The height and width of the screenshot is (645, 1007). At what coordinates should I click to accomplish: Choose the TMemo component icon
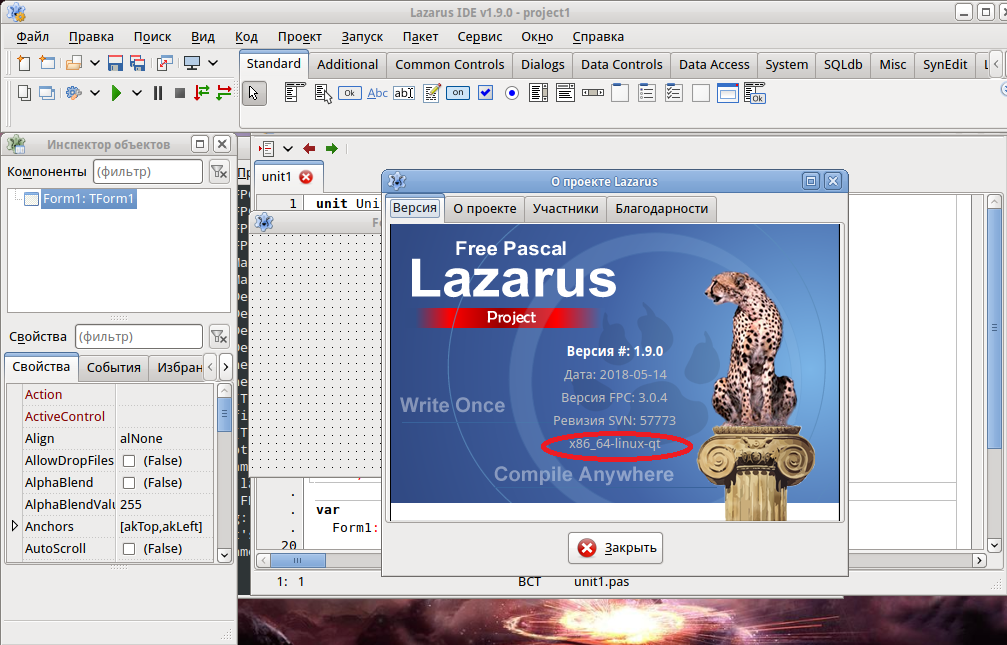[x=431, y=93]
